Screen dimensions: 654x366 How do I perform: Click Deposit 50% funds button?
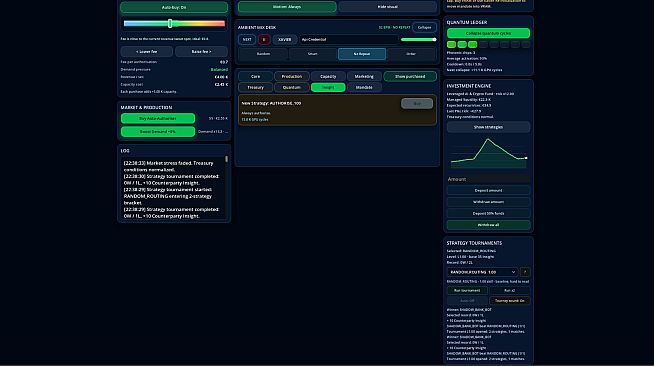coord(488,213)
